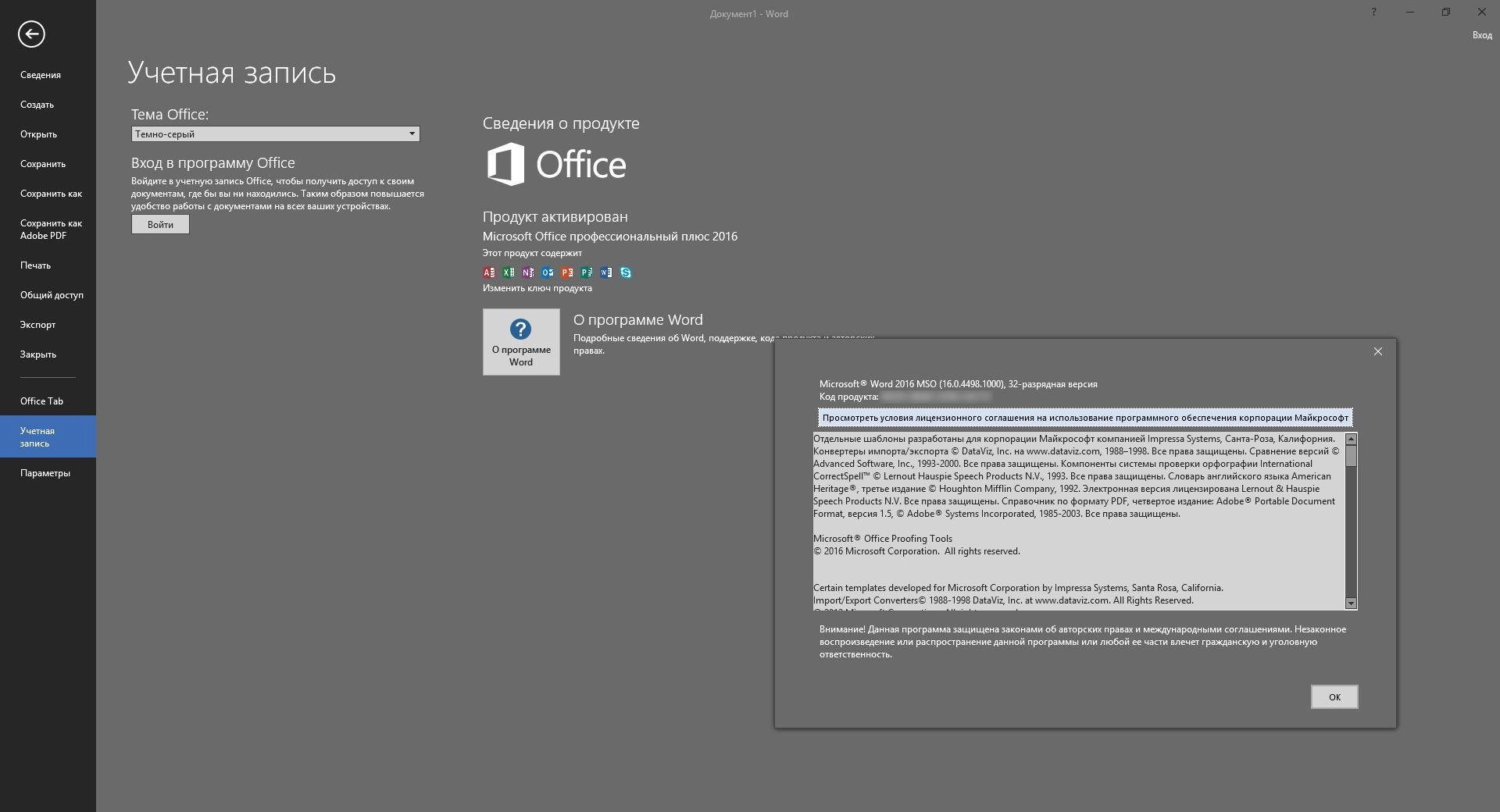Viewport: 1500px width, 812px height.
Task: Click the Outlook icon in product contents
Action: pyautogui.click(x=548, y=272)
